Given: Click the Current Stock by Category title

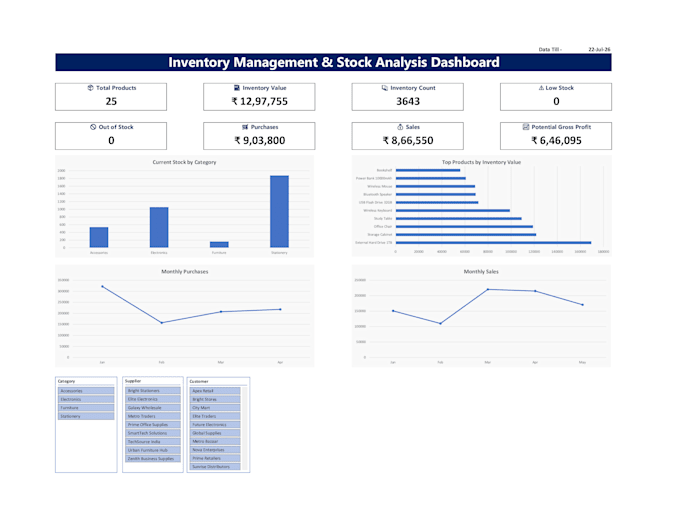Looking at the screenshot, I should point(184,162).
